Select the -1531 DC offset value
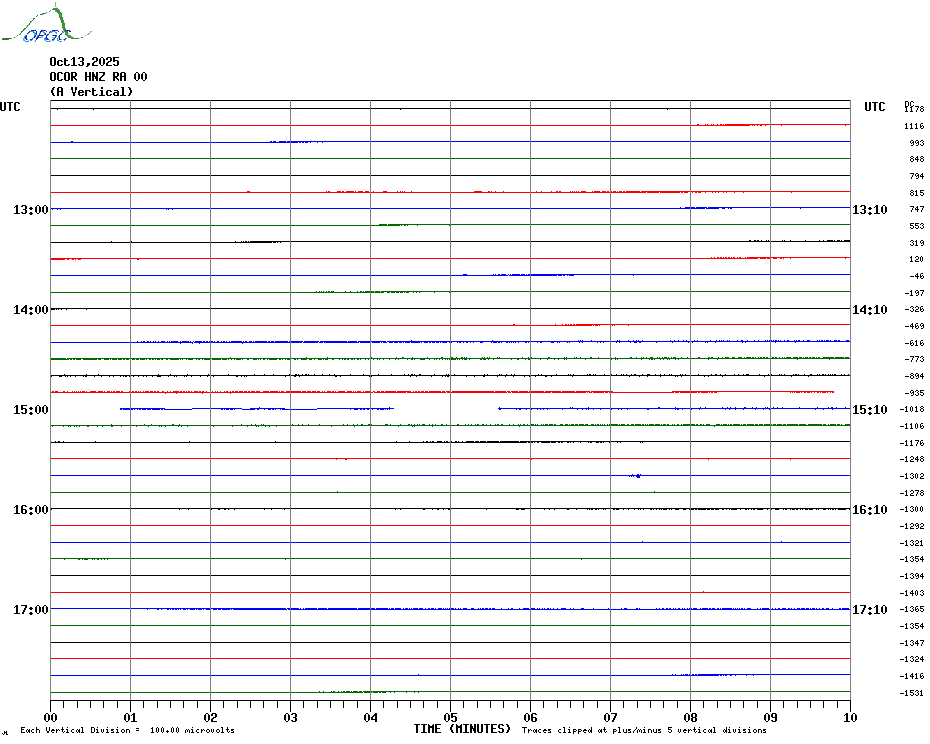 [913, 693]
